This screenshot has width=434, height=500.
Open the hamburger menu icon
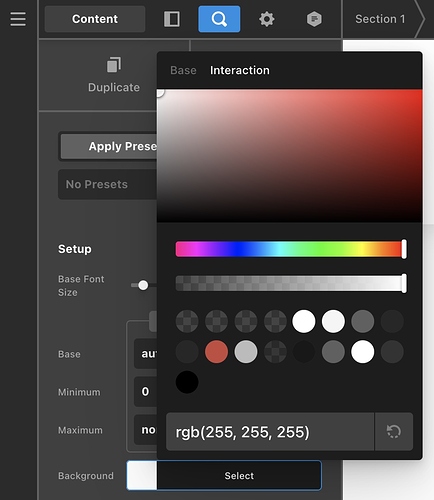tap(18, 19)
